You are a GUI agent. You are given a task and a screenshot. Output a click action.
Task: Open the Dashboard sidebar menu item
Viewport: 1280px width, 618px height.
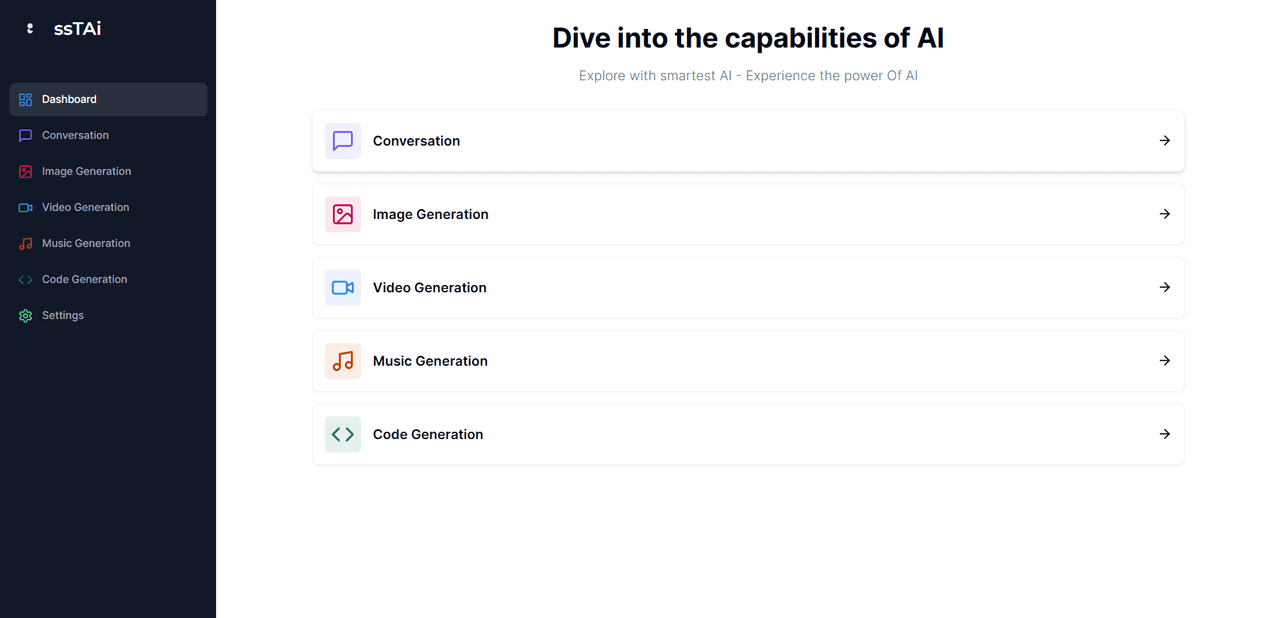[108, 100]
